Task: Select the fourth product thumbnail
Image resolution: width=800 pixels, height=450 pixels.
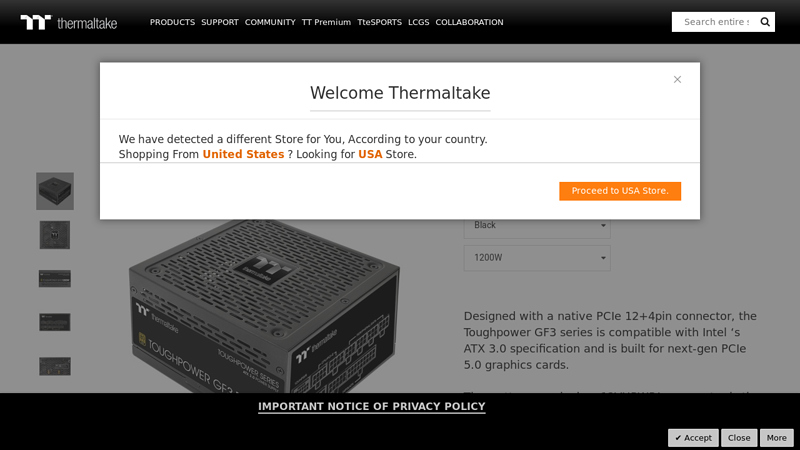Action: (x=55, y=322)
